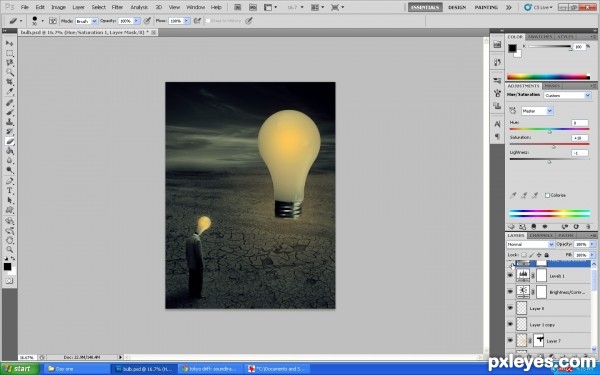Switch to the Design workspace

[457, 7]
